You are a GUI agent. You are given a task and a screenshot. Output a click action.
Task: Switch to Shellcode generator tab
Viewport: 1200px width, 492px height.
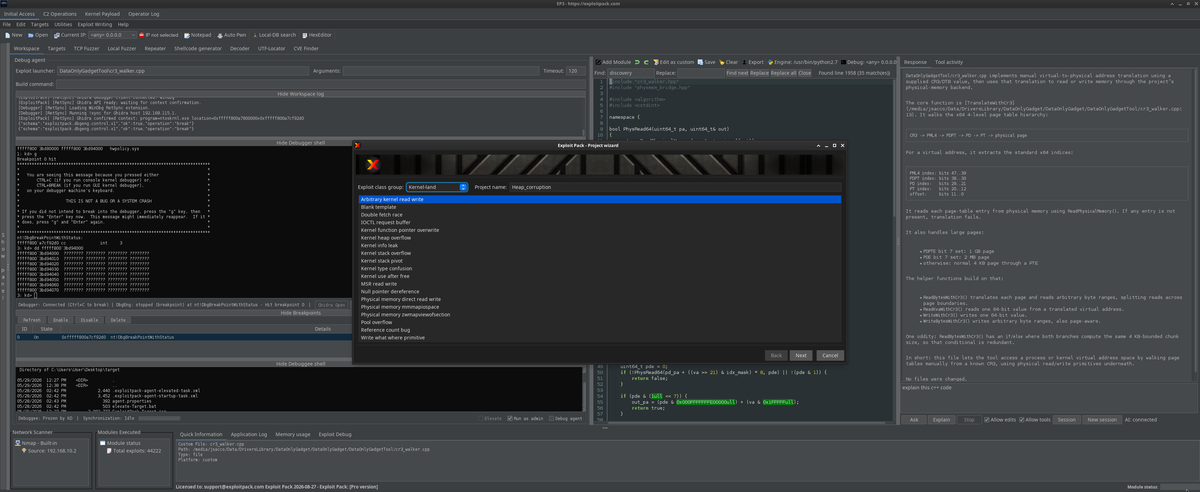point(197,48)
